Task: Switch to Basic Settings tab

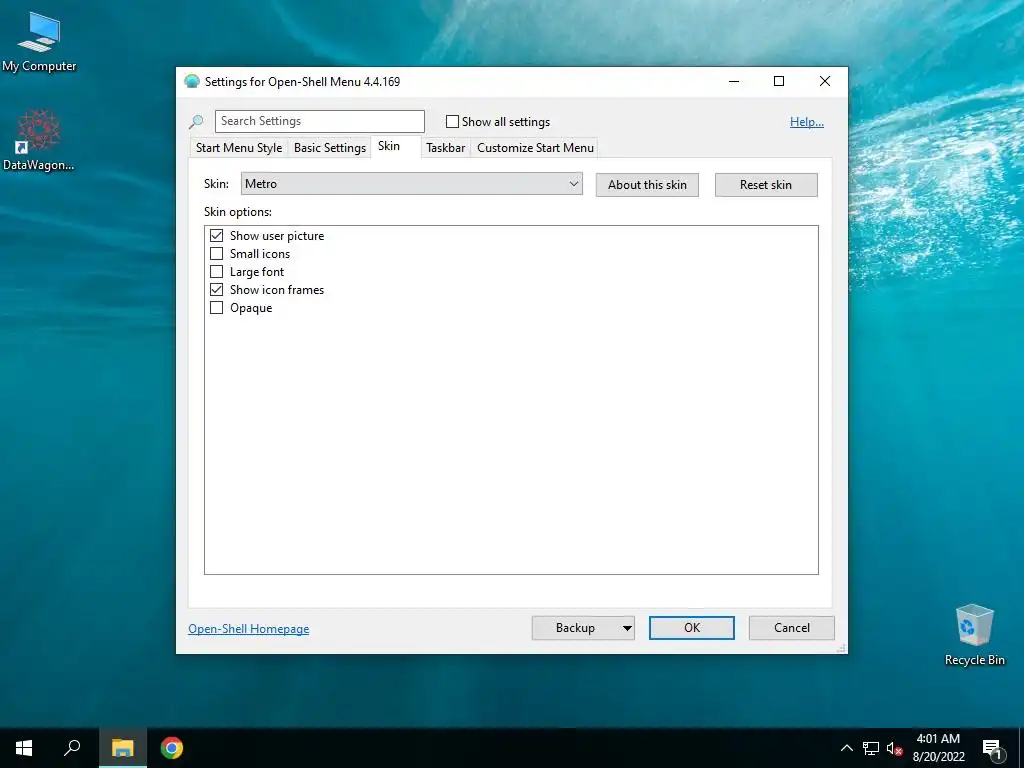Action: pos(330,148)
